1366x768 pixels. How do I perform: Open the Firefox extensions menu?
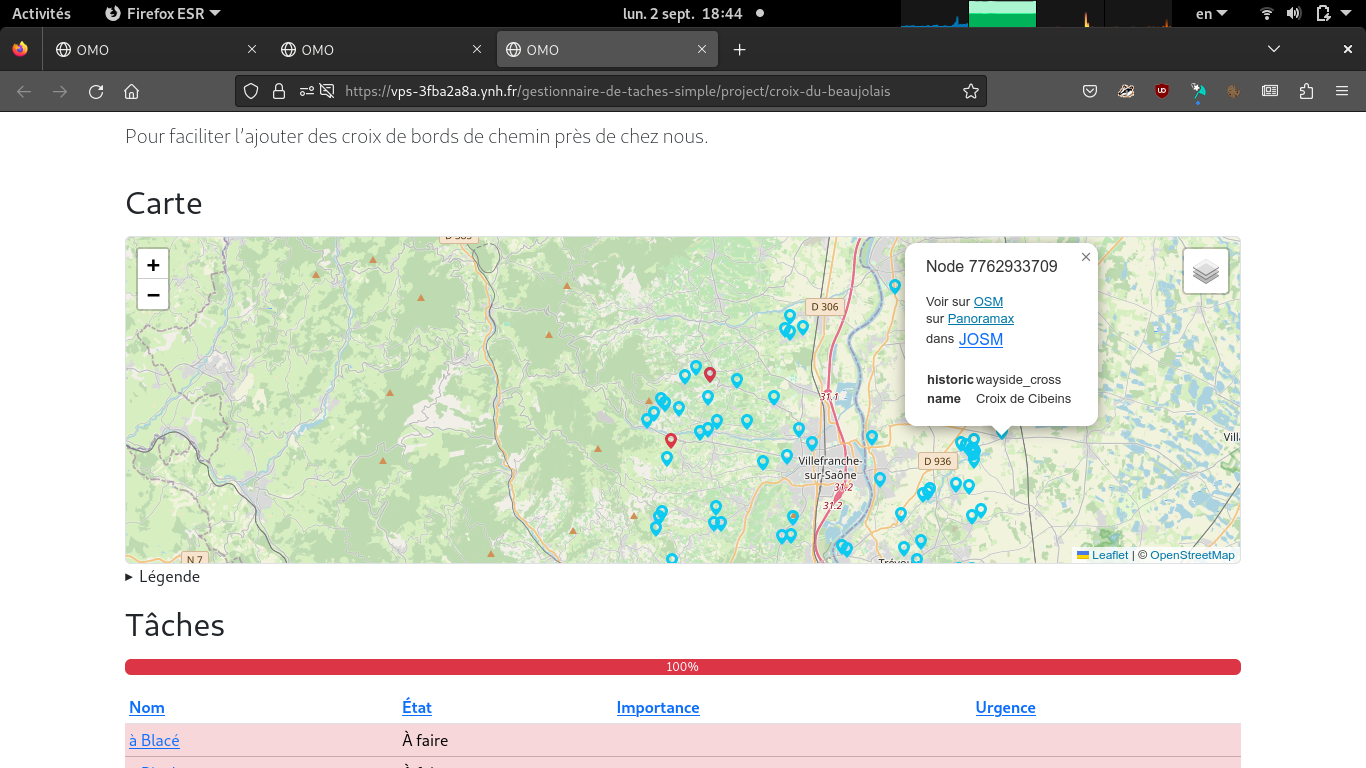[x=1306, y=91]
